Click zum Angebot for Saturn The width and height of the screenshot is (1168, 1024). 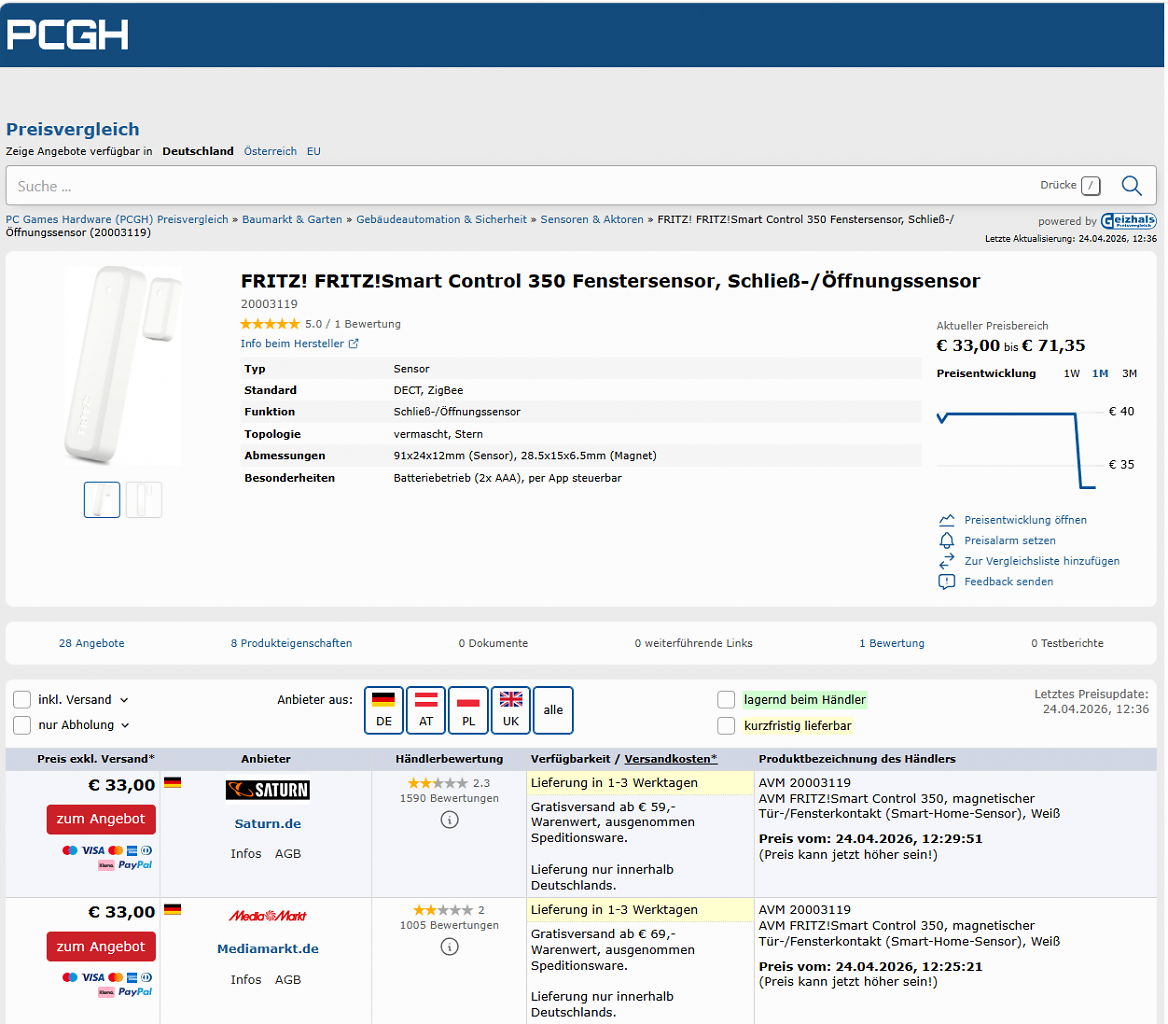[x=101, y=819]
